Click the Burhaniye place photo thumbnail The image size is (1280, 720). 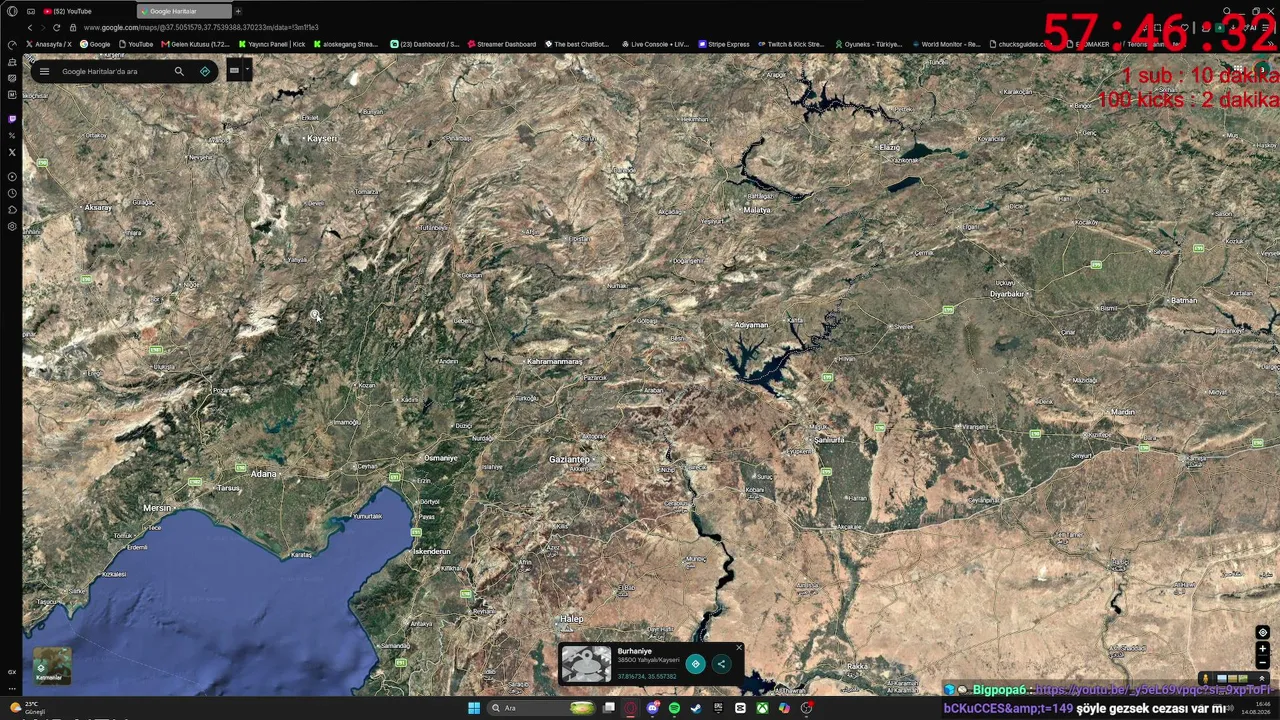pyautogui.click(x=586, y=664)
